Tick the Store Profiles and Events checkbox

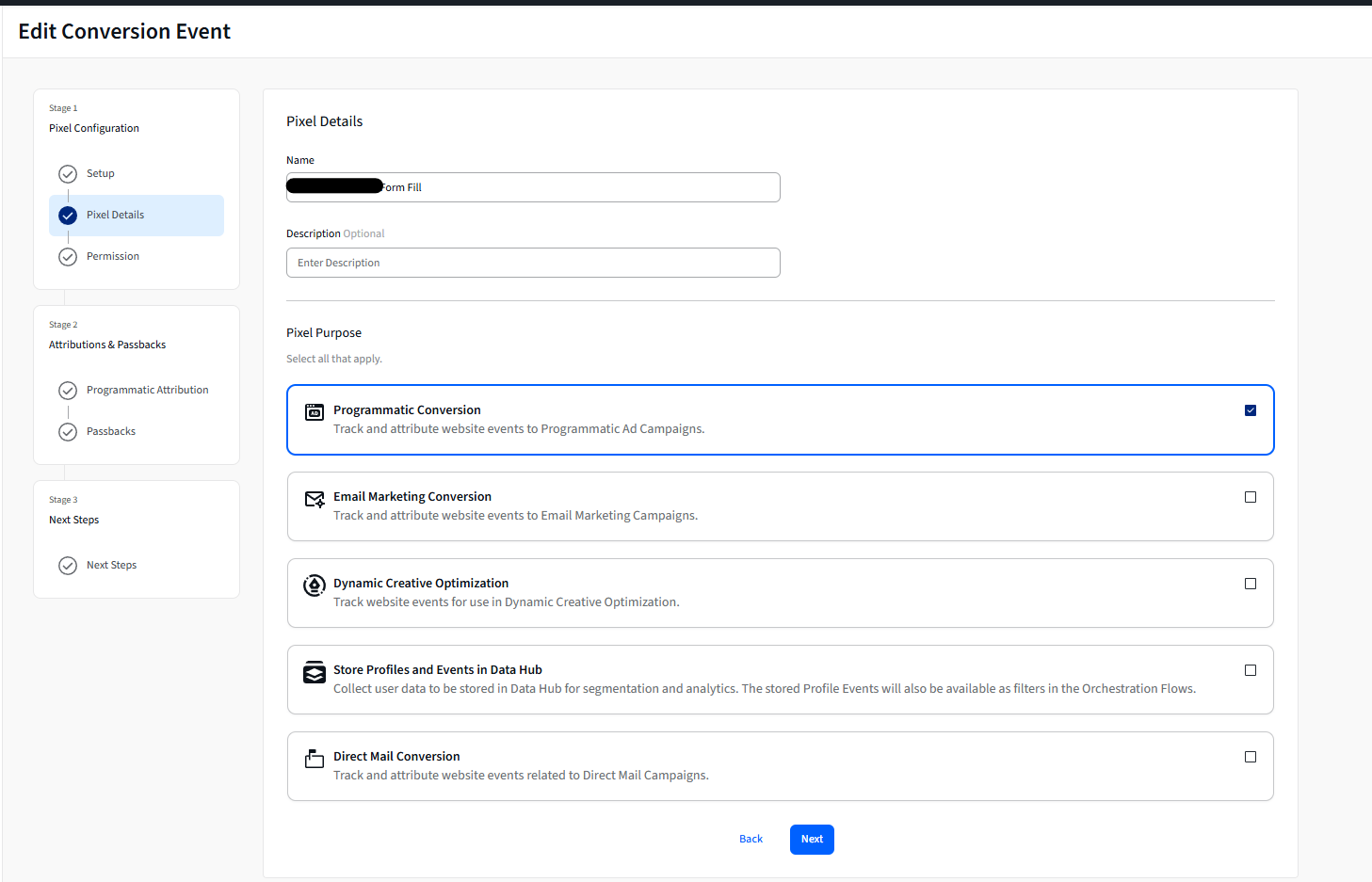(1251, 670)
